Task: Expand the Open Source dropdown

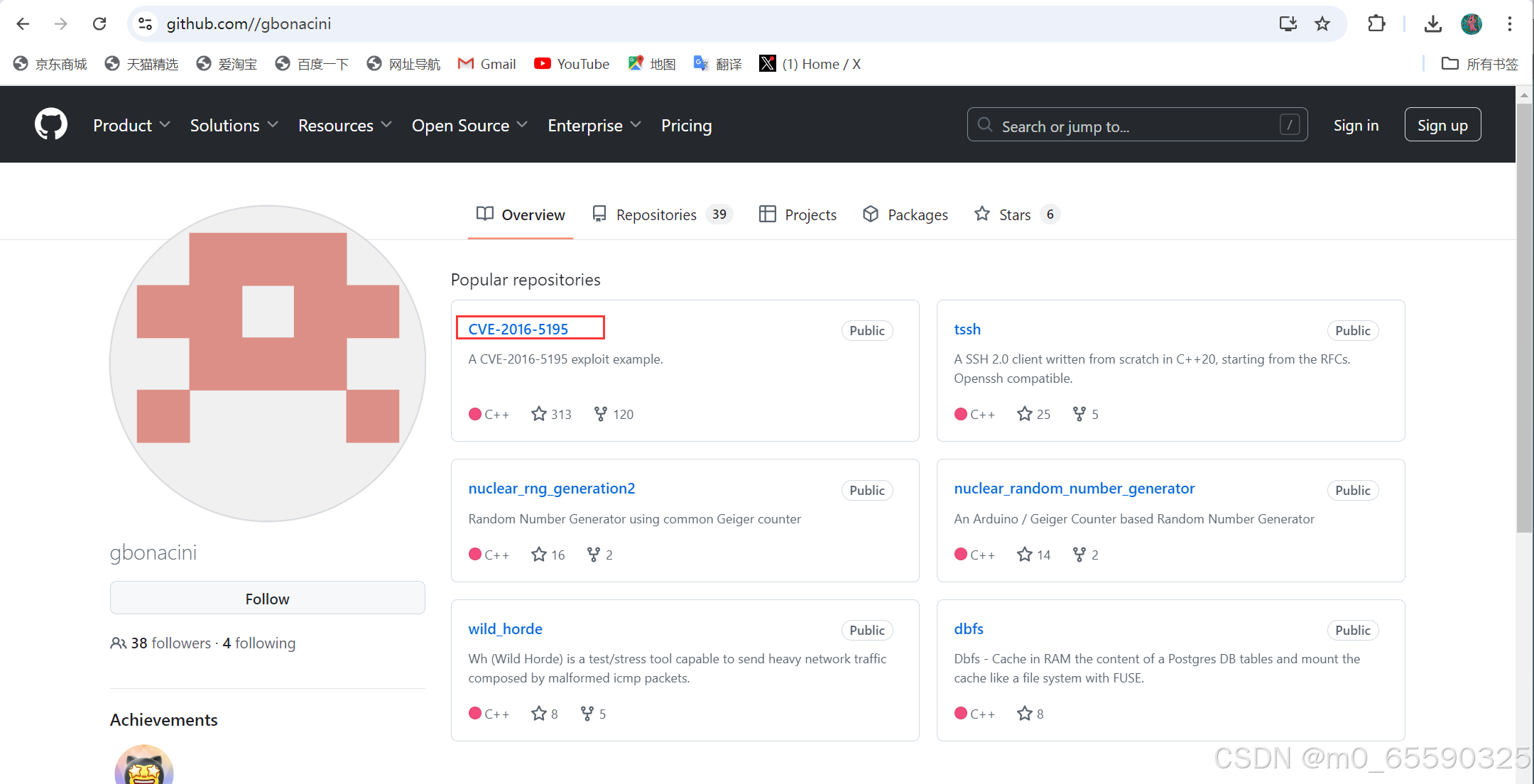Action: coord(469,125)
